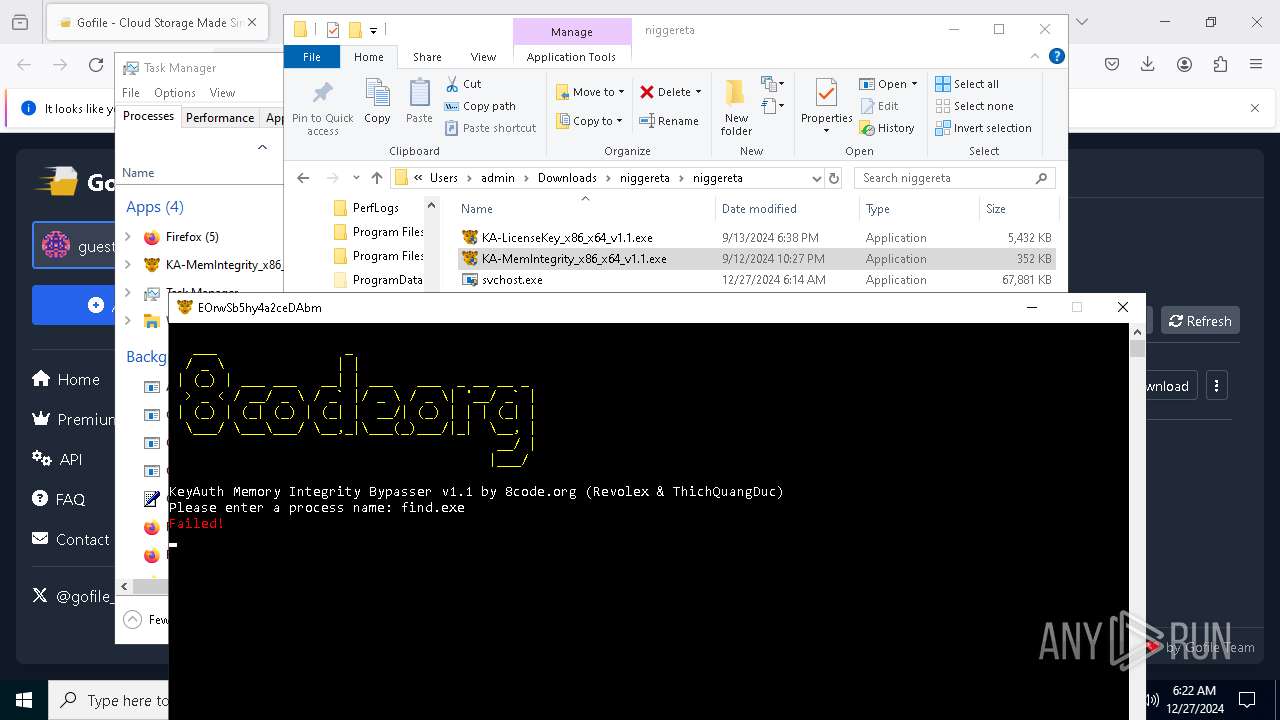The width and height of the screenshot is (1280, 720).
Task: Click the Paste icon in Explorer ribbon
Action: (419, 102)
